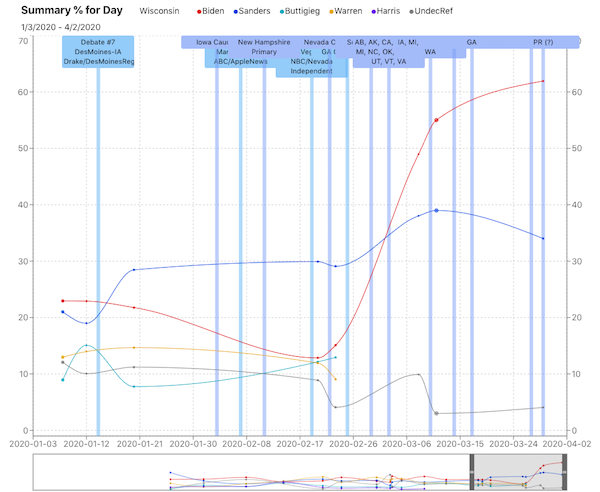Select the ABC/AppleNews debate label

pyautogui.click(x=241, y=61)
